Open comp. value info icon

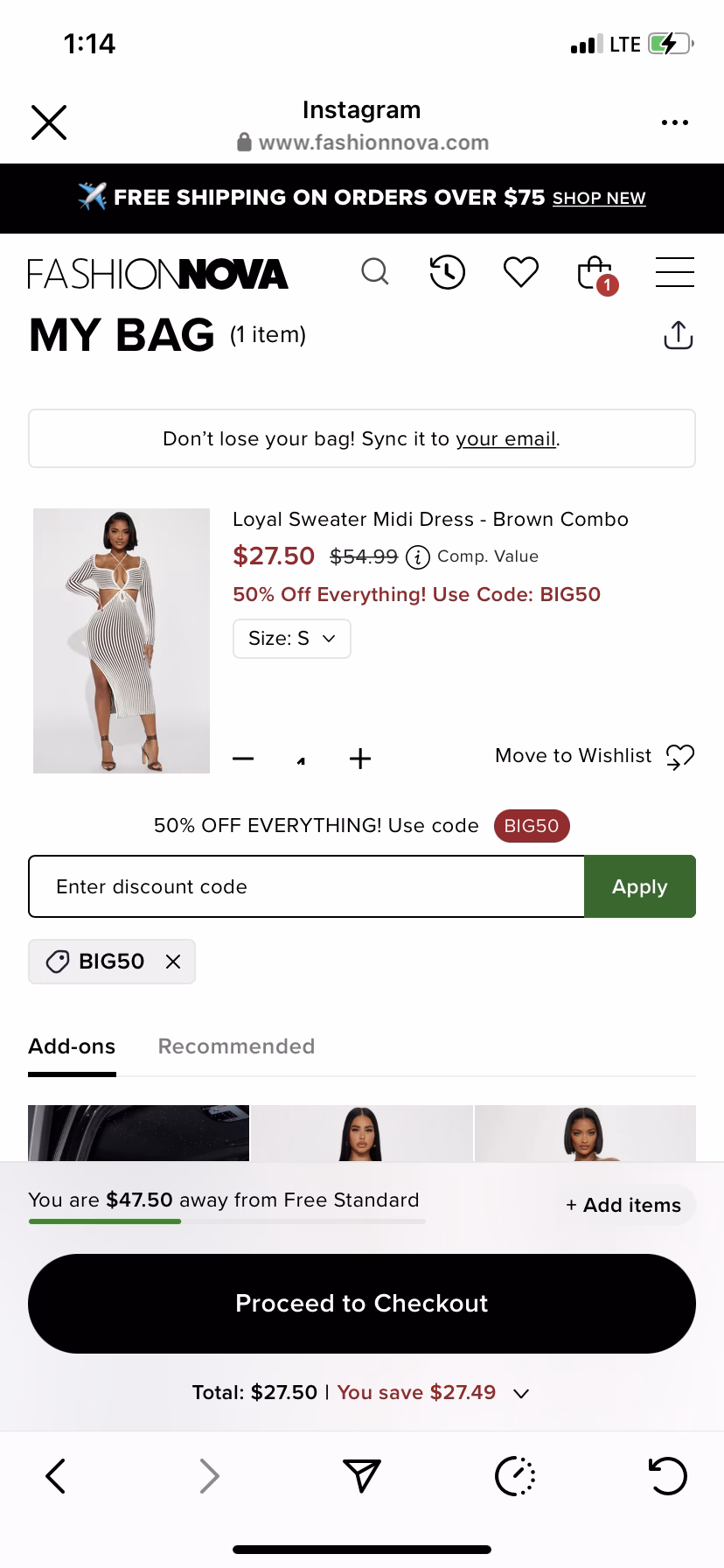tap(418, 556)
